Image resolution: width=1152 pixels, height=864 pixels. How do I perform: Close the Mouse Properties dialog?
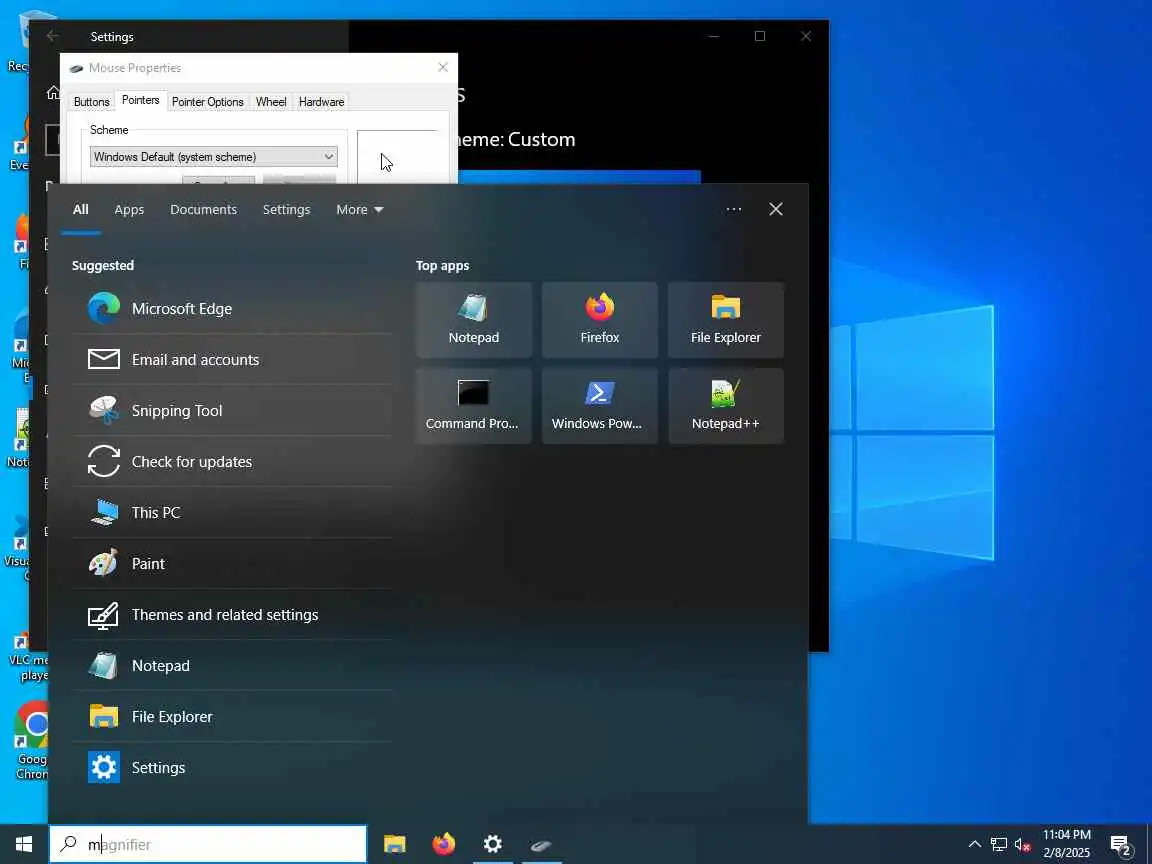(443, 68)
